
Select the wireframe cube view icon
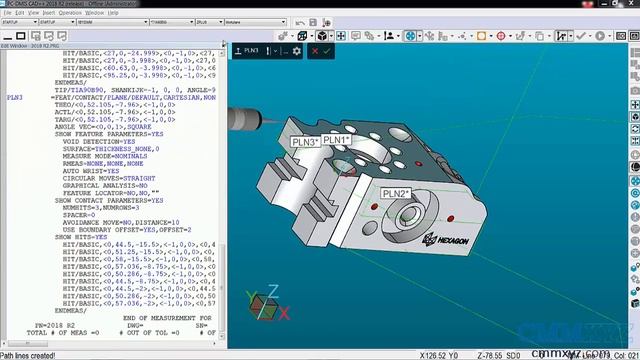point(302,36)
